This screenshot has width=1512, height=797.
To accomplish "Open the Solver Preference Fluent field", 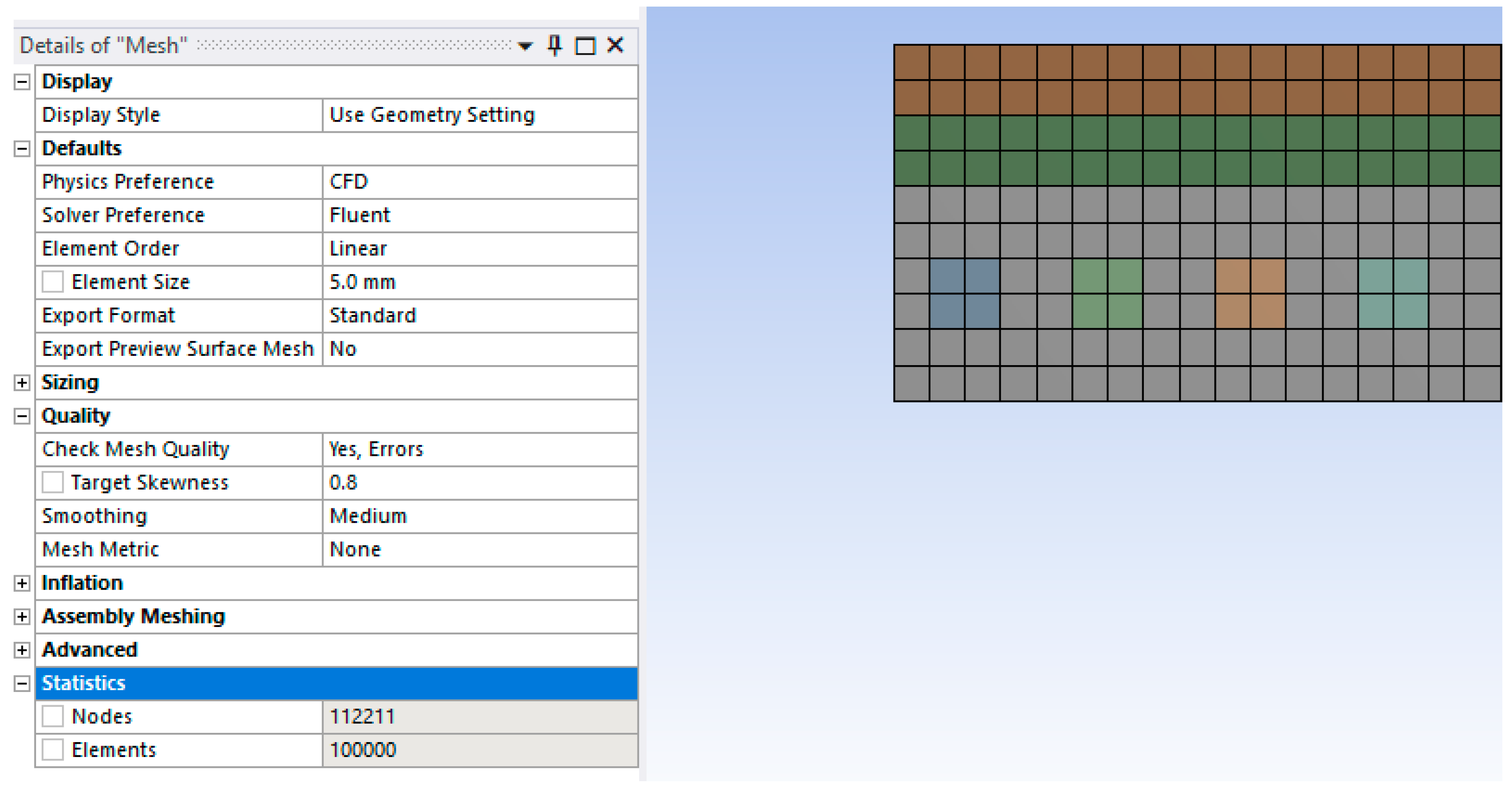I will click(479, 215).
